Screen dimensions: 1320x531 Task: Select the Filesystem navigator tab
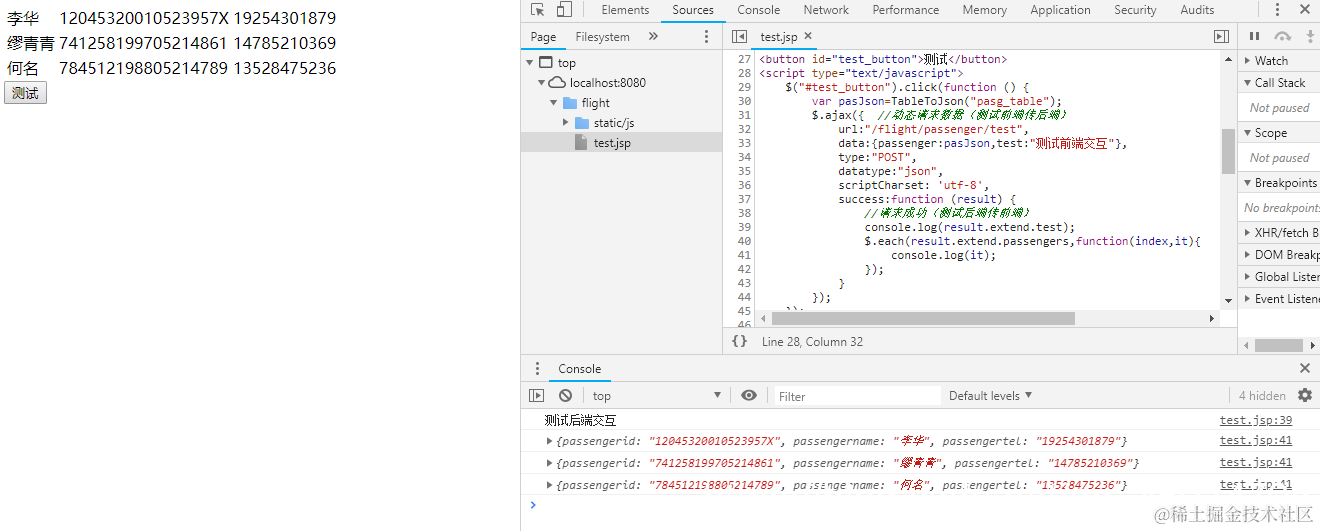point(603,37)
